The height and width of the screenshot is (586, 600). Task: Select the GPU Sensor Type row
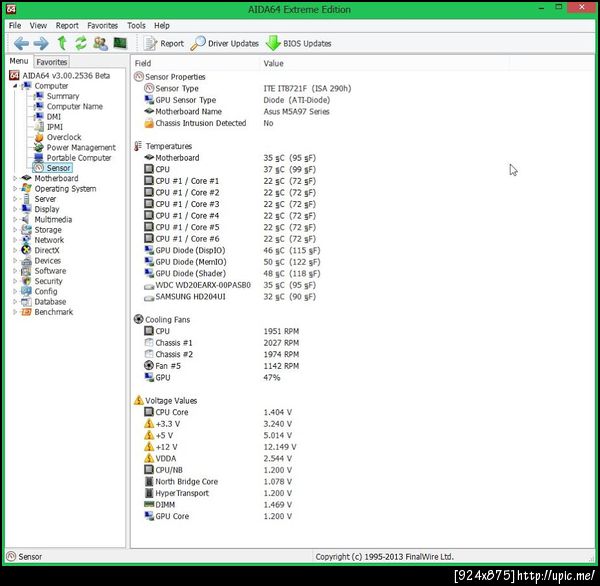[237, 100]
